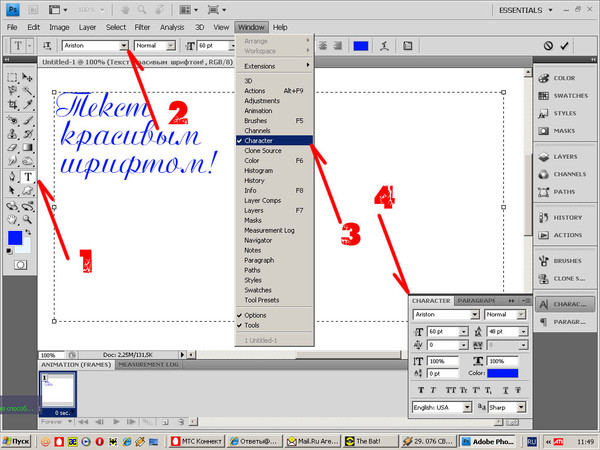Select the Gradient tool

tap(28, 147)
